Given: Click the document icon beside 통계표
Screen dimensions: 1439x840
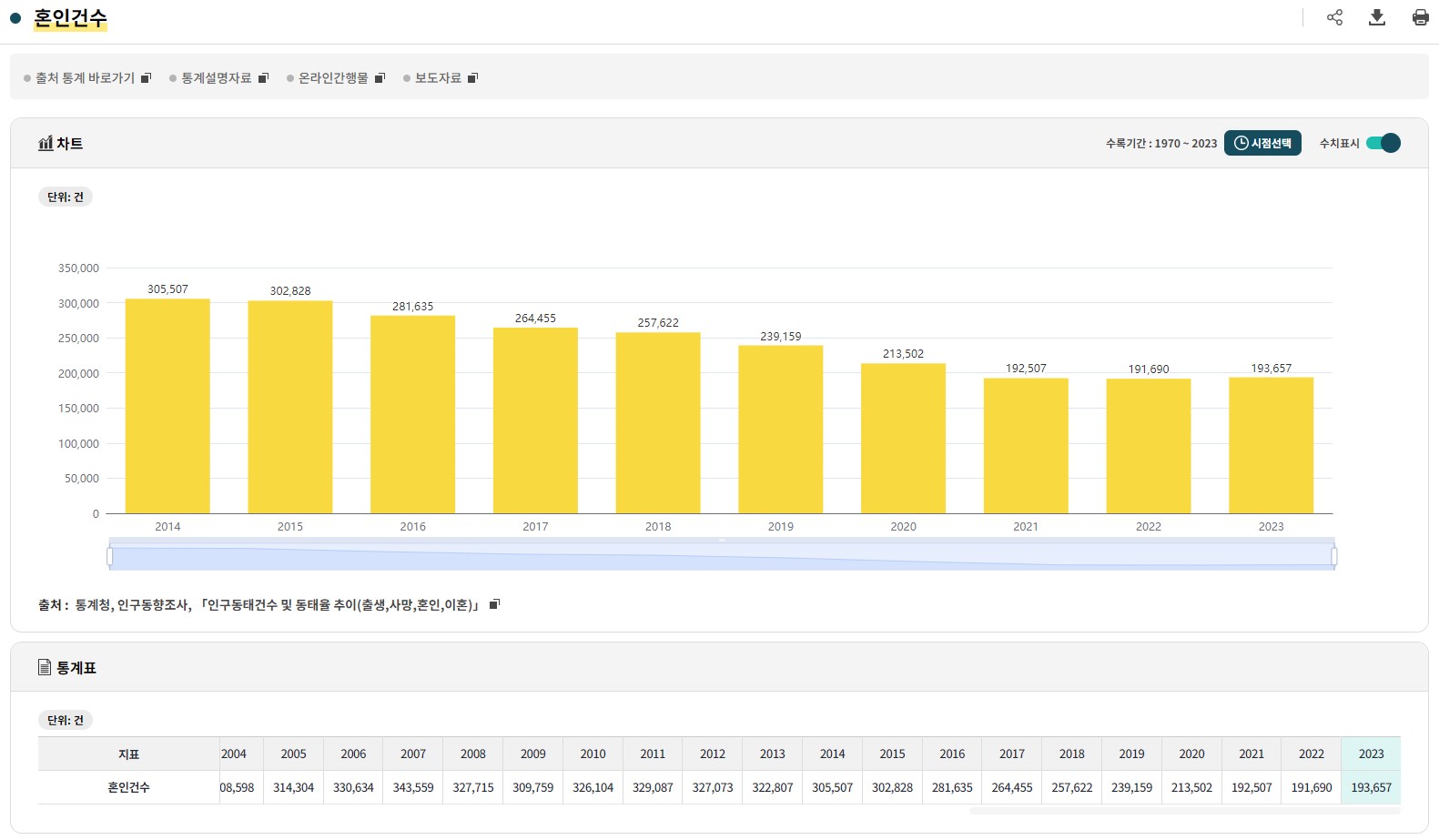Looking at the screenshot, I should pos(45,667).
